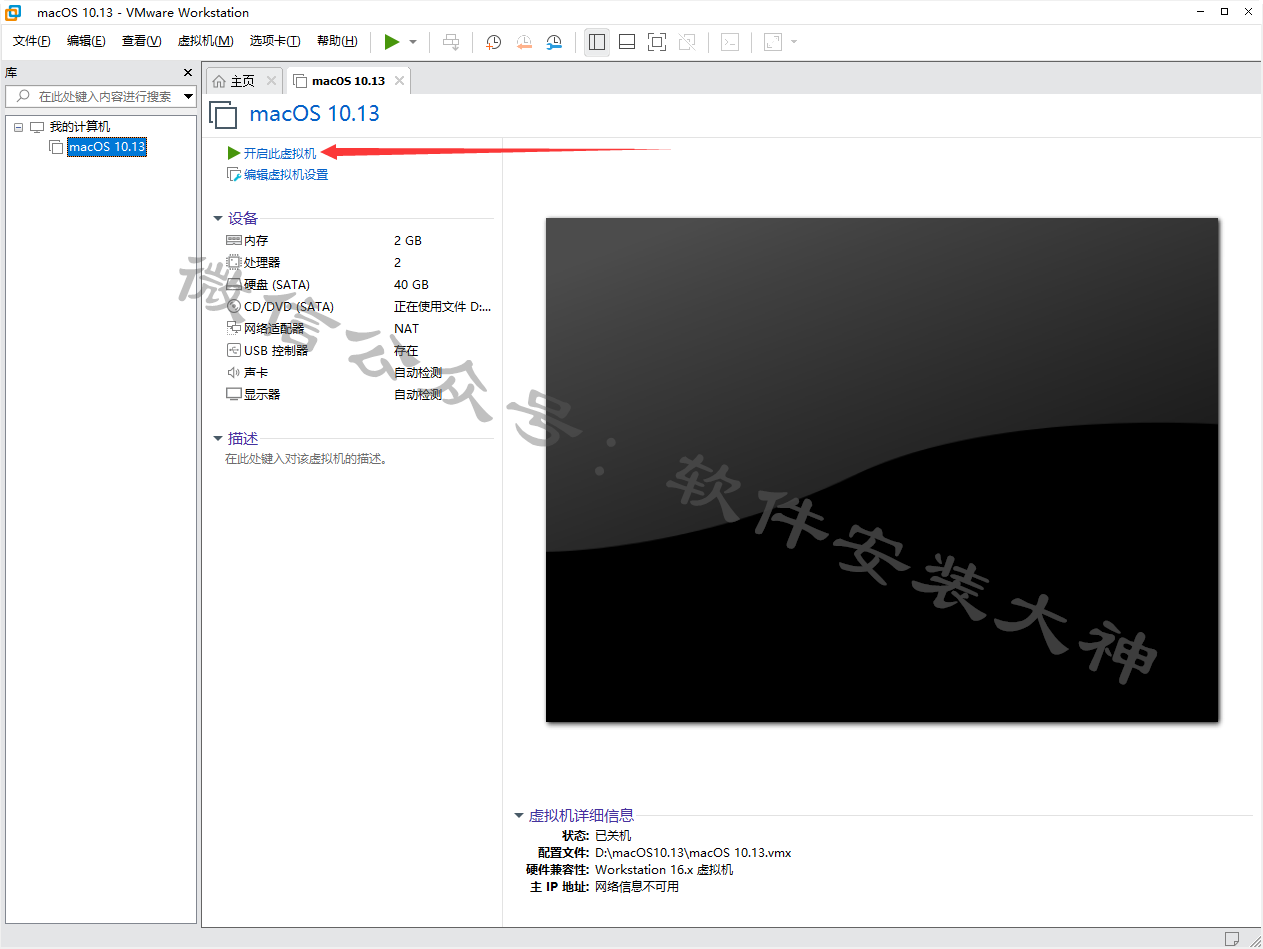The height and width of the screenshot is (949, 1263).
Task: Open the power options dropdown arrow
Action: (413, 42)
